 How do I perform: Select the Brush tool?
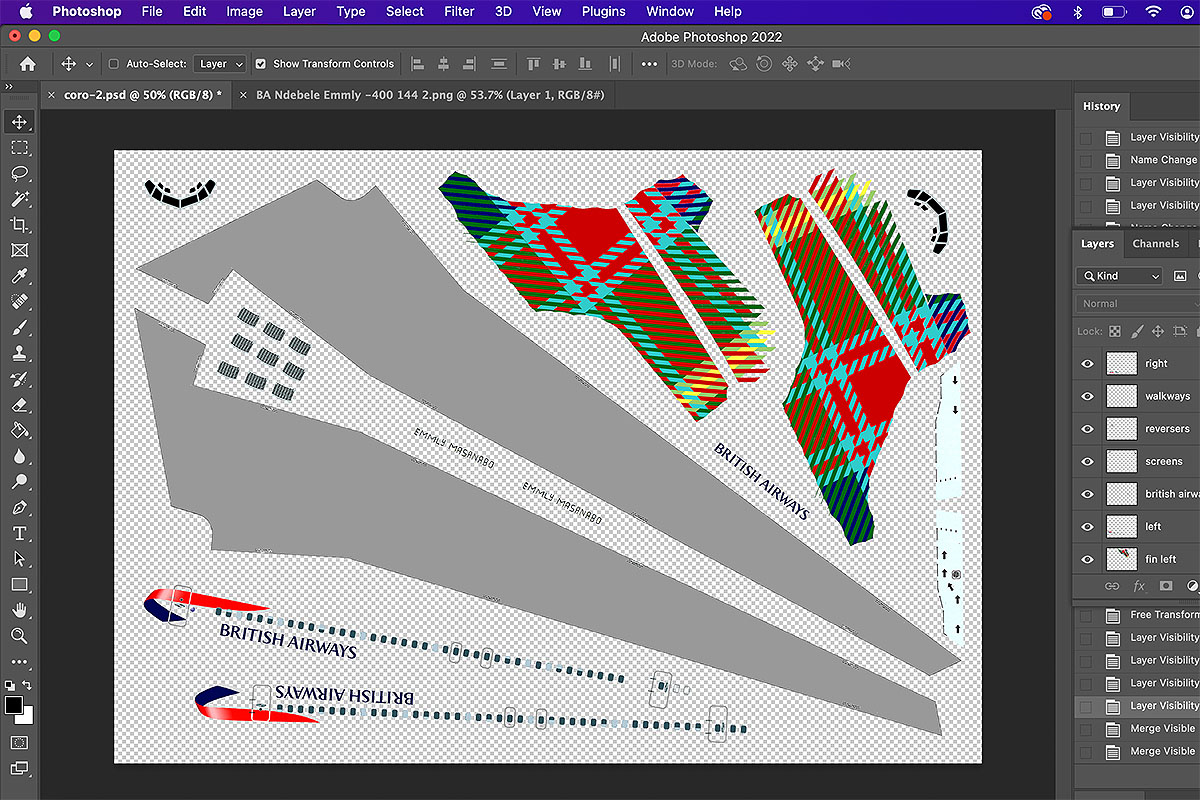(x=19, y=327)
